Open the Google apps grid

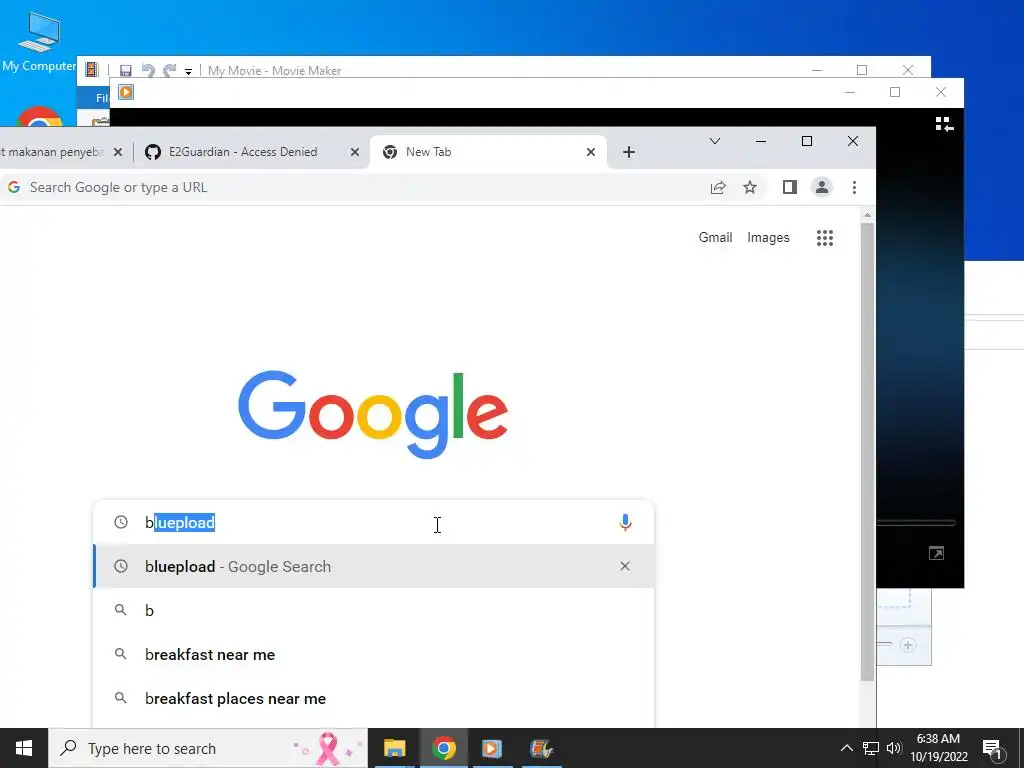click(x=825, y=238)
